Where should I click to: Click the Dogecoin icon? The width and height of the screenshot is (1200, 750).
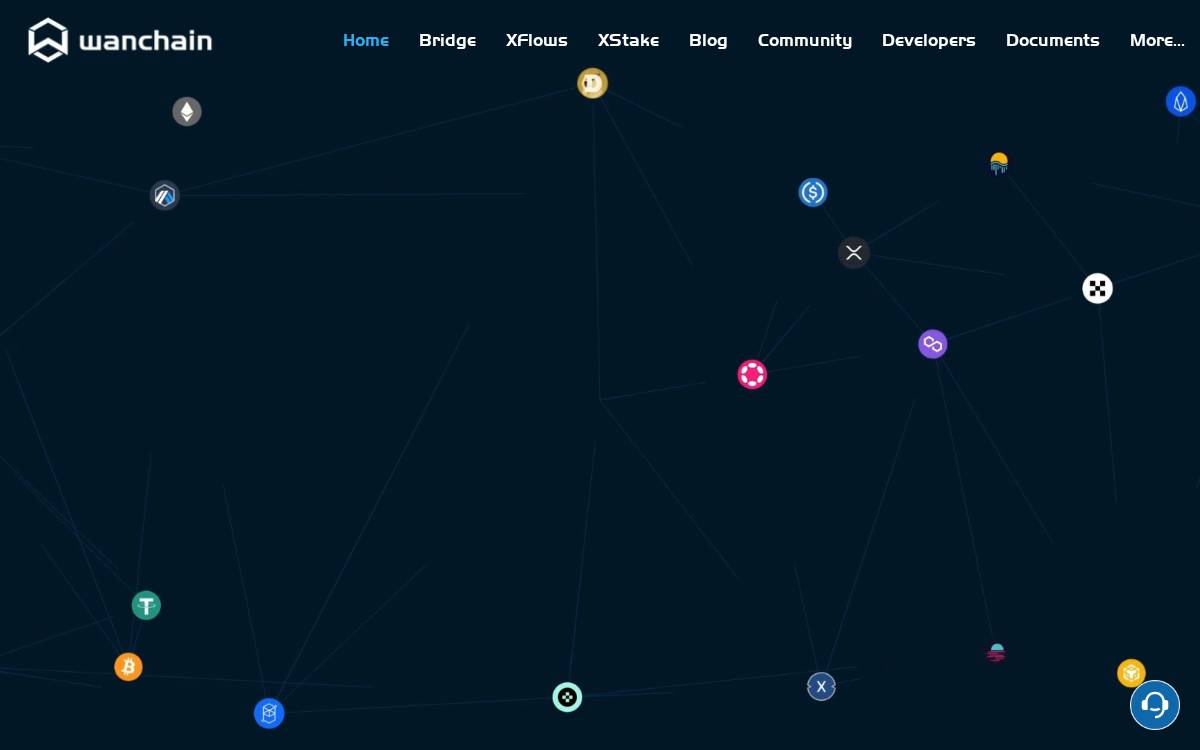[x=593, y=83]
